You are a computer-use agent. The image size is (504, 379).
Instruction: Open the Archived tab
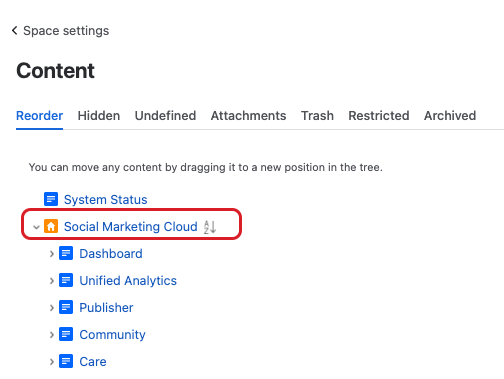point(450,116)
